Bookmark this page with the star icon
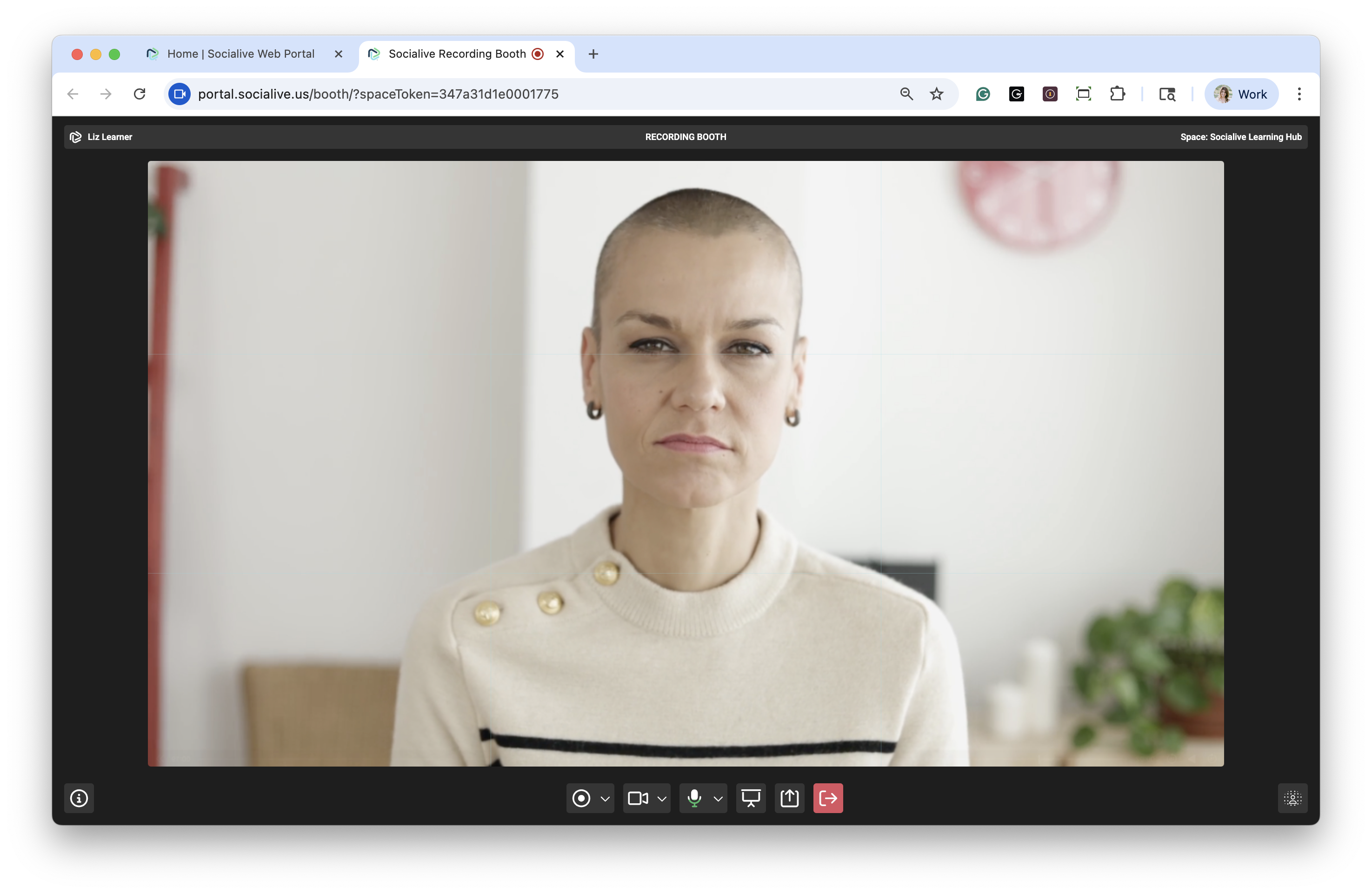 click(937, 94)
